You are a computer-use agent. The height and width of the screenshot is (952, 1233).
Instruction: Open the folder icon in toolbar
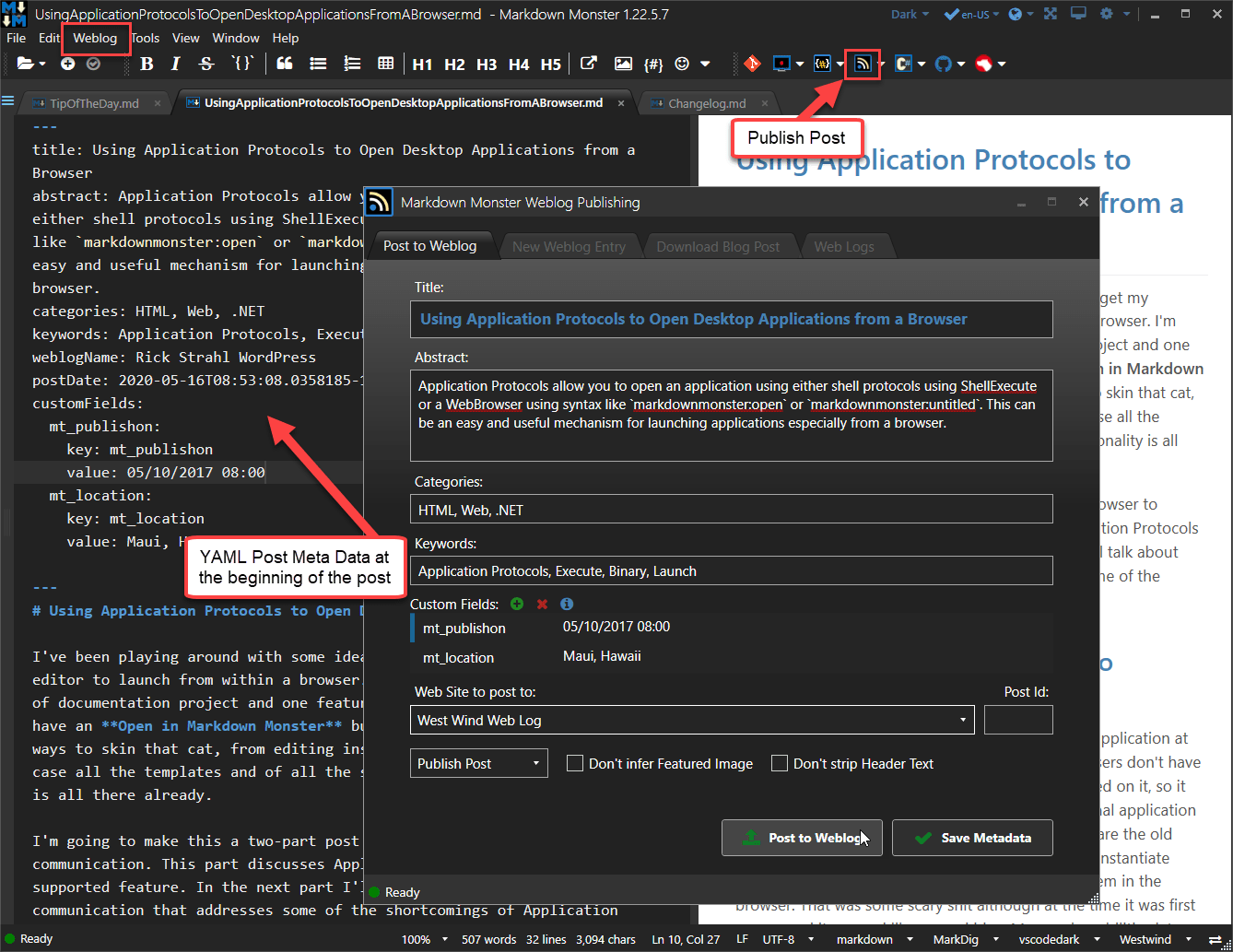pos(25,64)
